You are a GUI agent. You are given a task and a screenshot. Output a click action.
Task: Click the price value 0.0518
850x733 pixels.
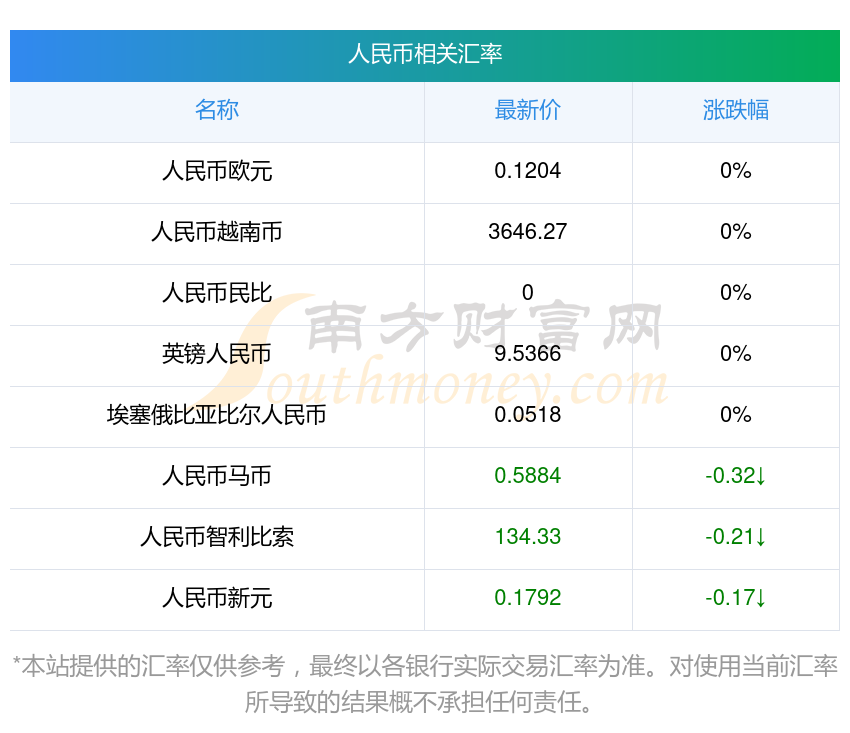pyautogui.click(x=527, y=415)
